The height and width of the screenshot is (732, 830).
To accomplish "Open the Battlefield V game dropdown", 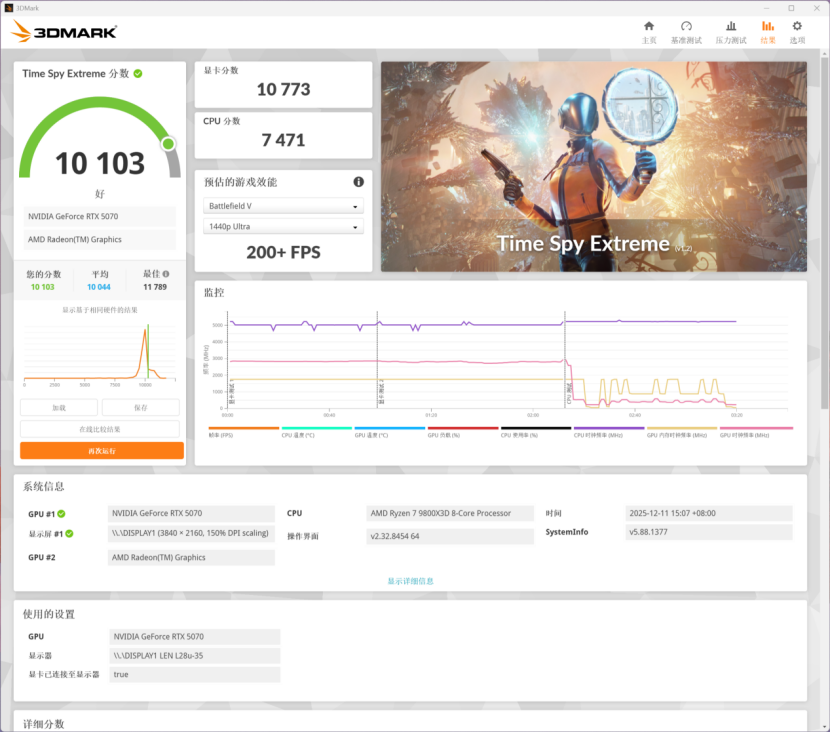I will 283,206.
